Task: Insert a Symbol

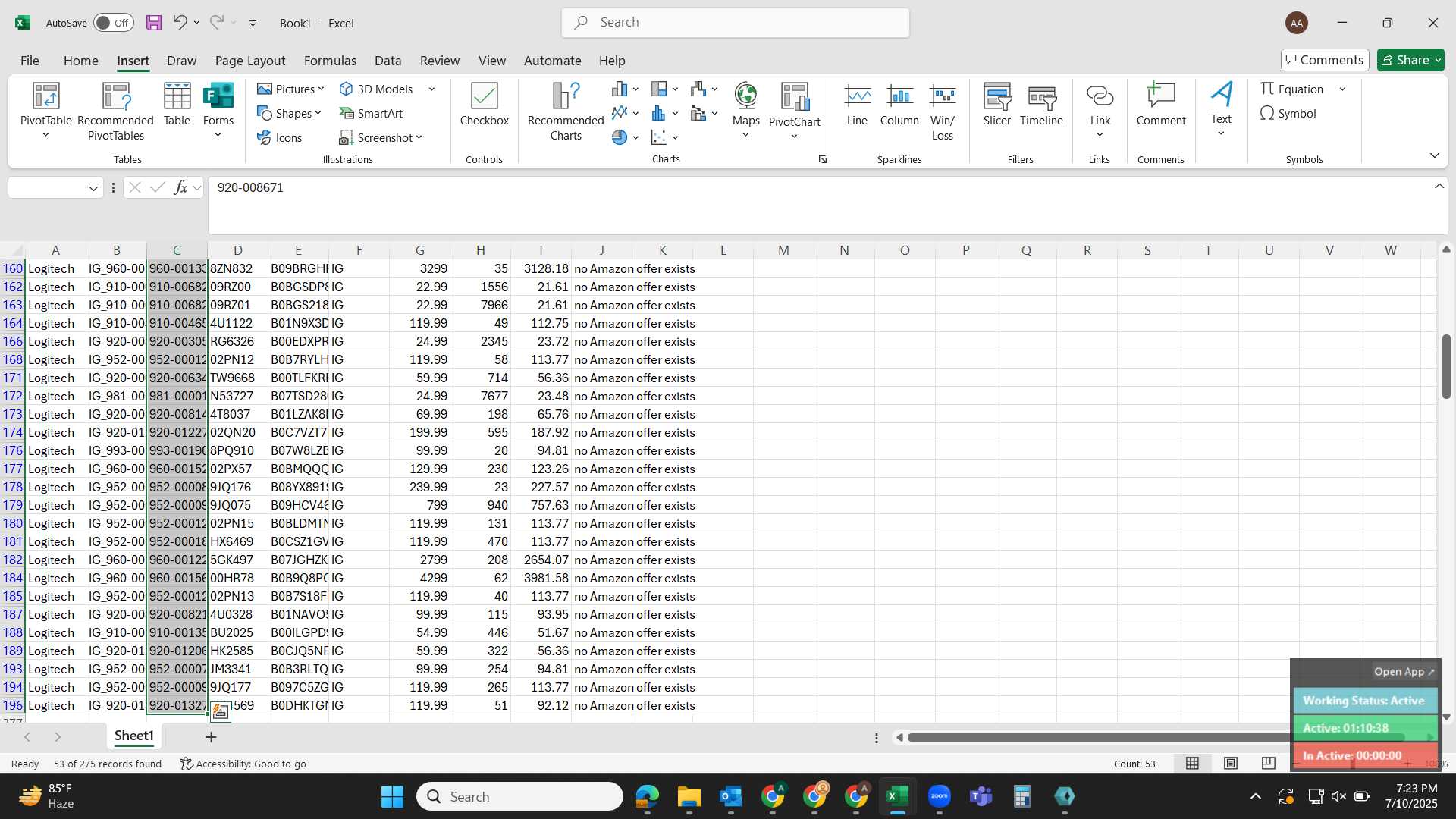Action: 1288,113
